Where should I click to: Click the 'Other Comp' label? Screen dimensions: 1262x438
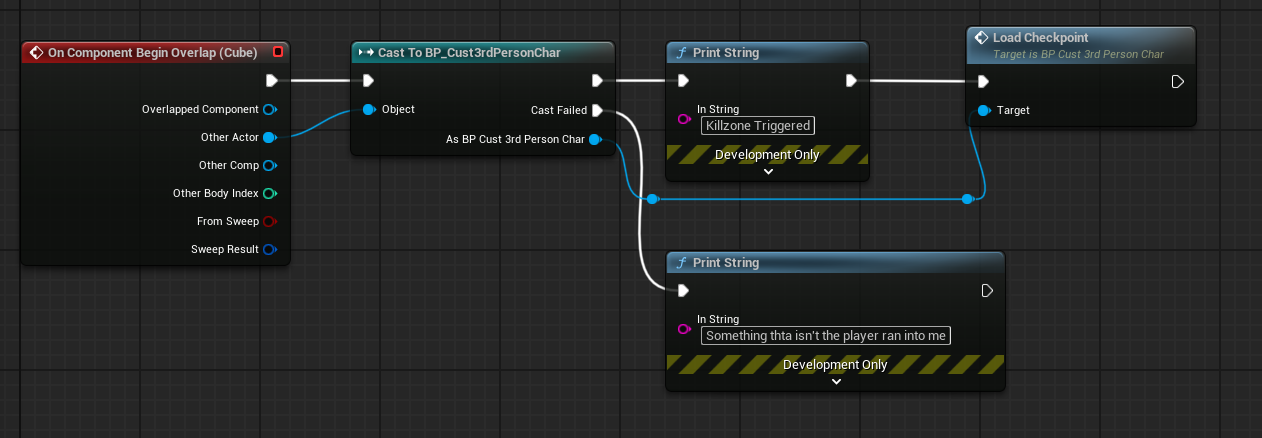(229, 165)
